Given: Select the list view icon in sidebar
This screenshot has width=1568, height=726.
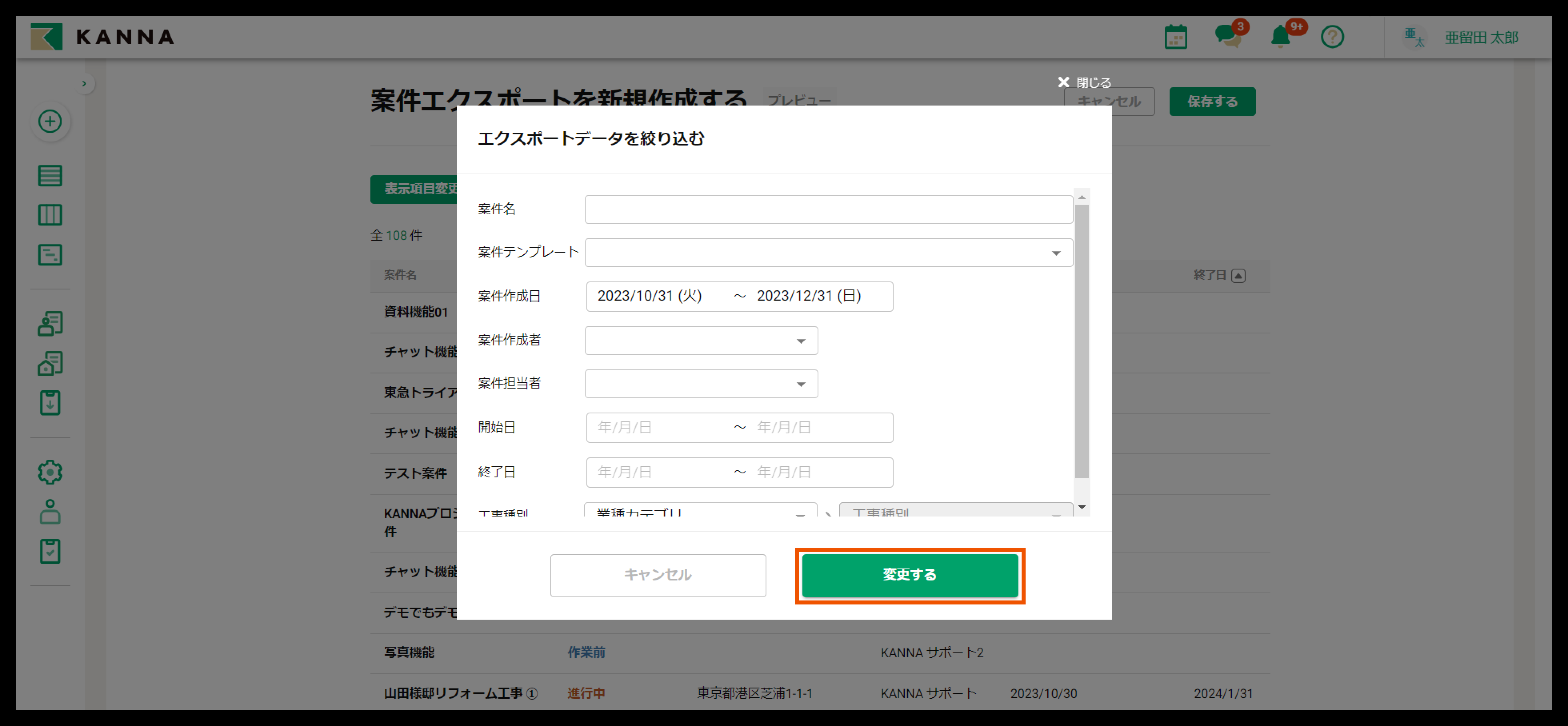Looking at the screenshot, I should [50, 175].
